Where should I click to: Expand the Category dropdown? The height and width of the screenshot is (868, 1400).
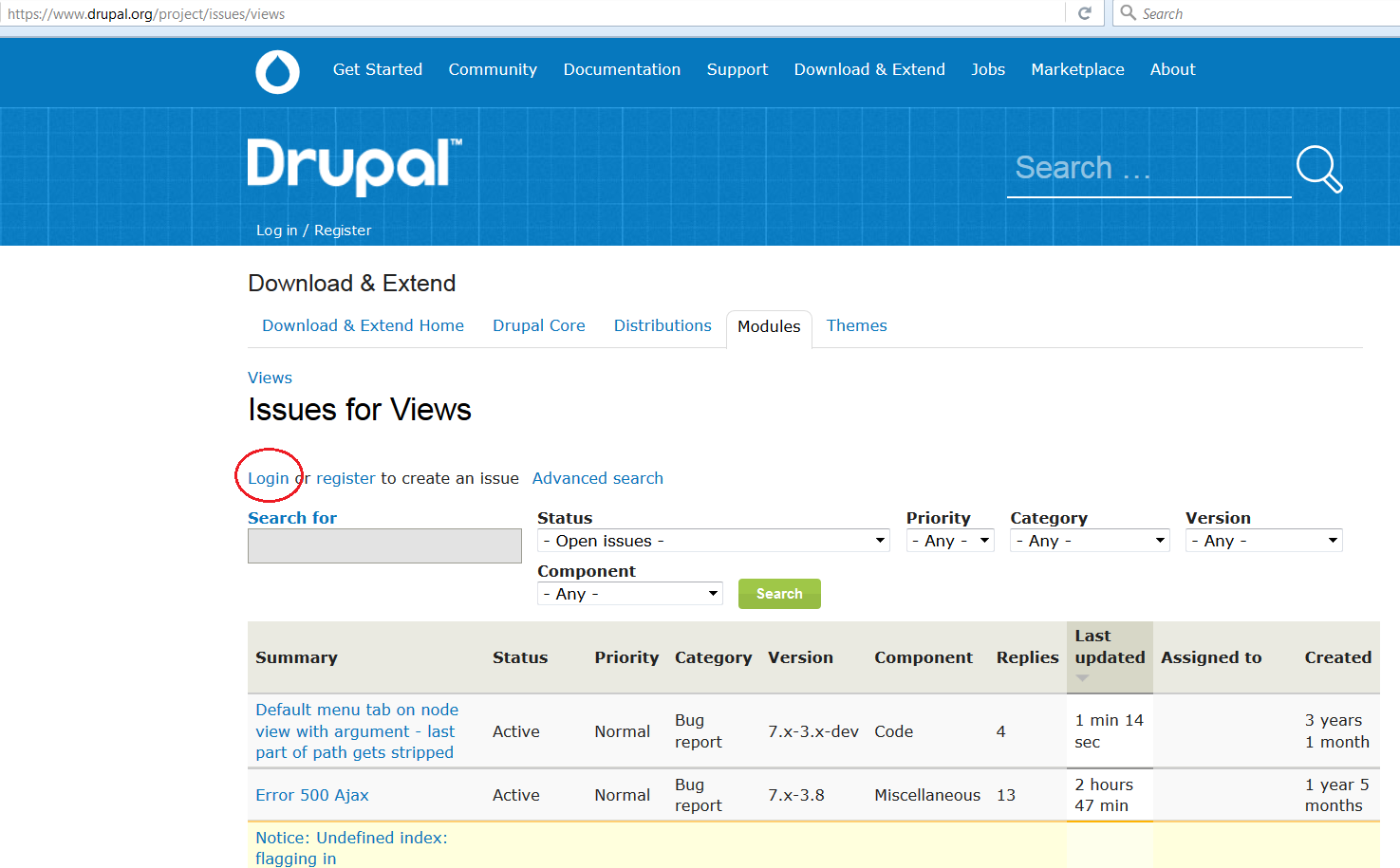click(1090, 541)
